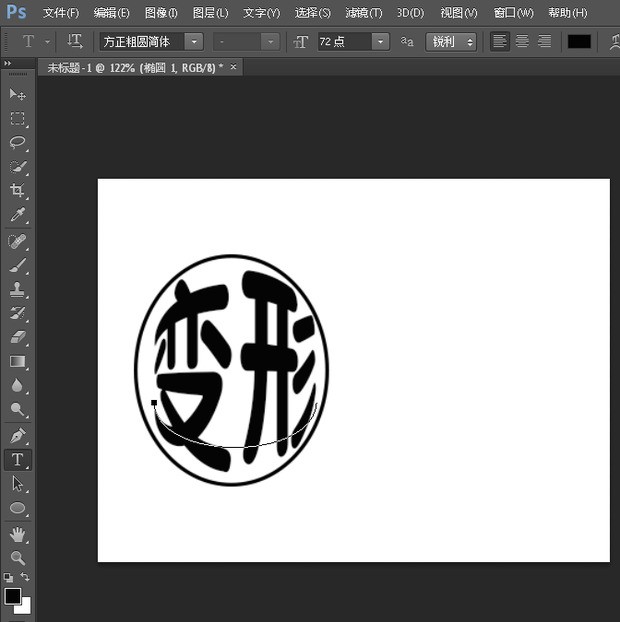Open the font size dropdown 72 点
The image size is (620, 622).
(380, 41)
